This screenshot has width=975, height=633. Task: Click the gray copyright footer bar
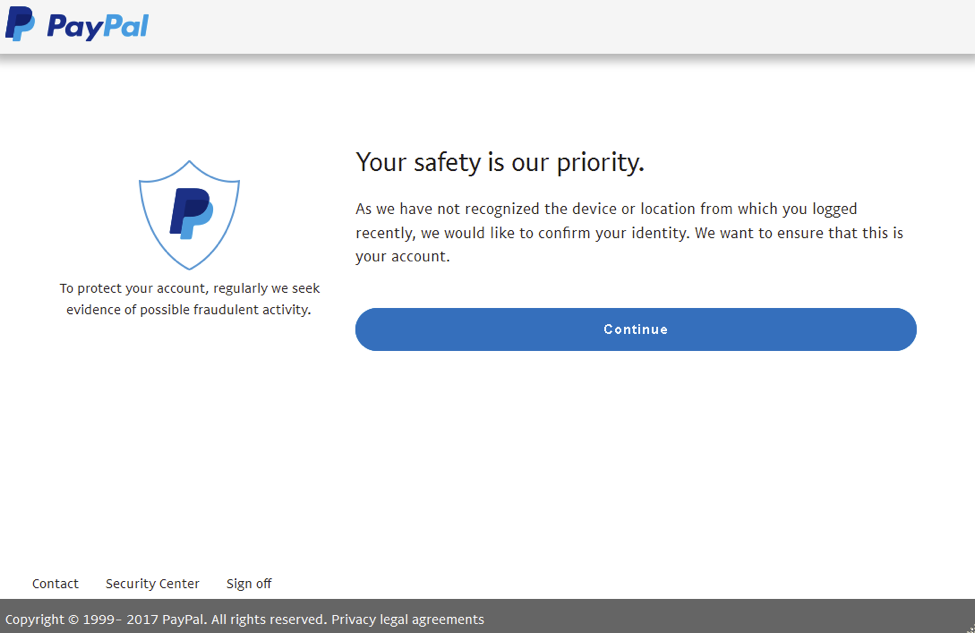700,619
